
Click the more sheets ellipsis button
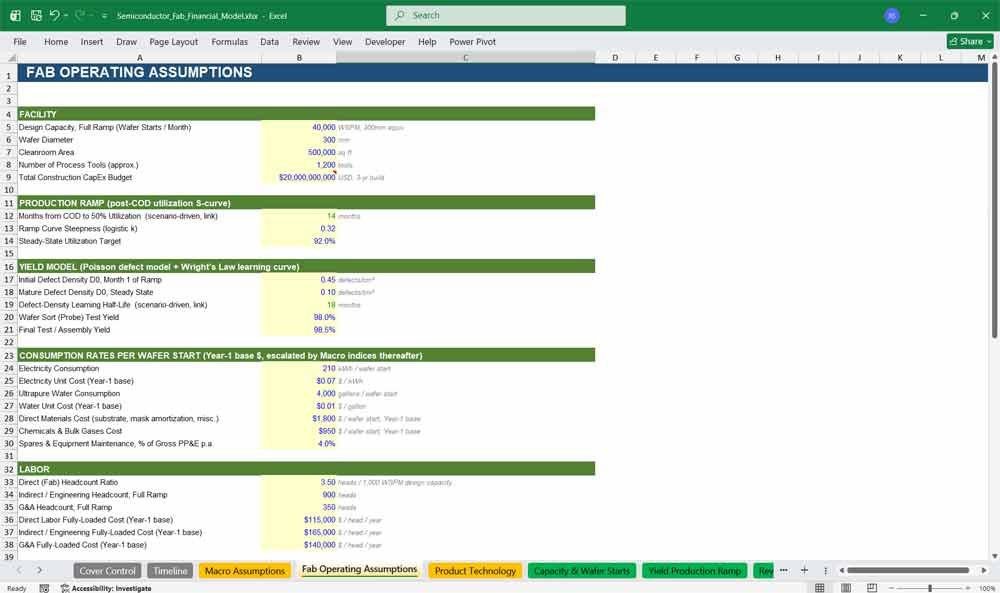coord(784,570)
